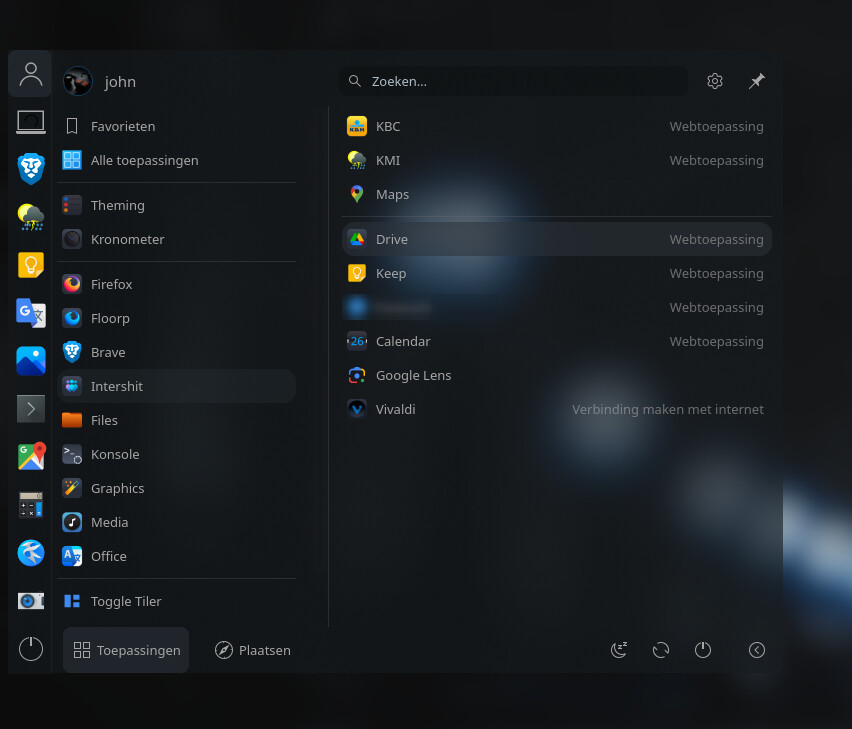Image resolution: width=852 pixels, height=729 pixels.
Task: Select the Media category
Action: (177, 522)
